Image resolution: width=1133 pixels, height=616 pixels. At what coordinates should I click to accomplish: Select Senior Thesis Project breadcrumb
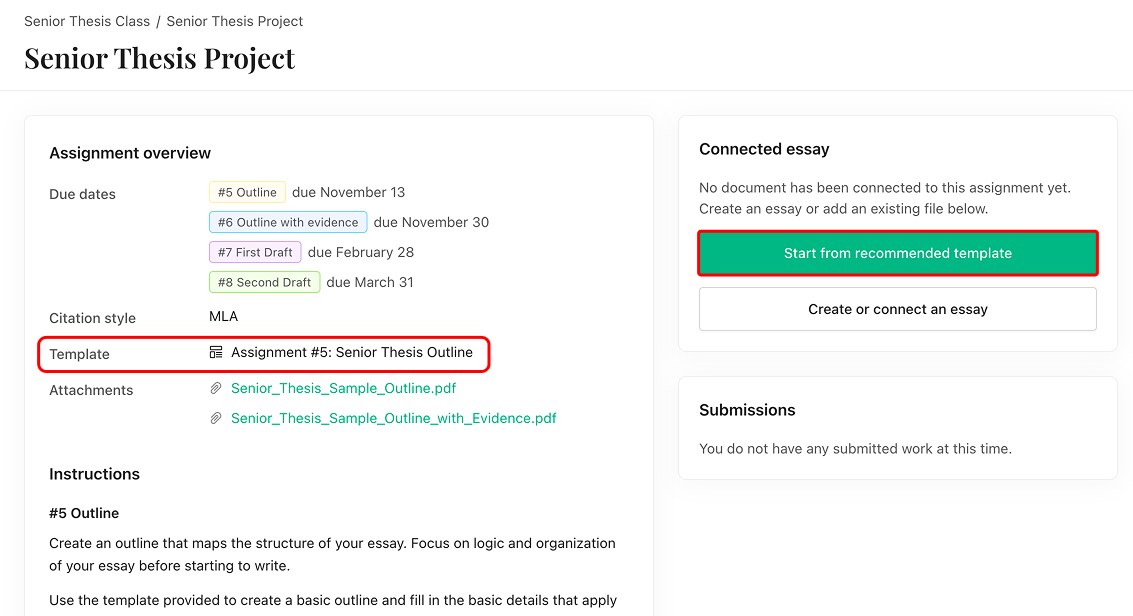(x=235, y=22)
